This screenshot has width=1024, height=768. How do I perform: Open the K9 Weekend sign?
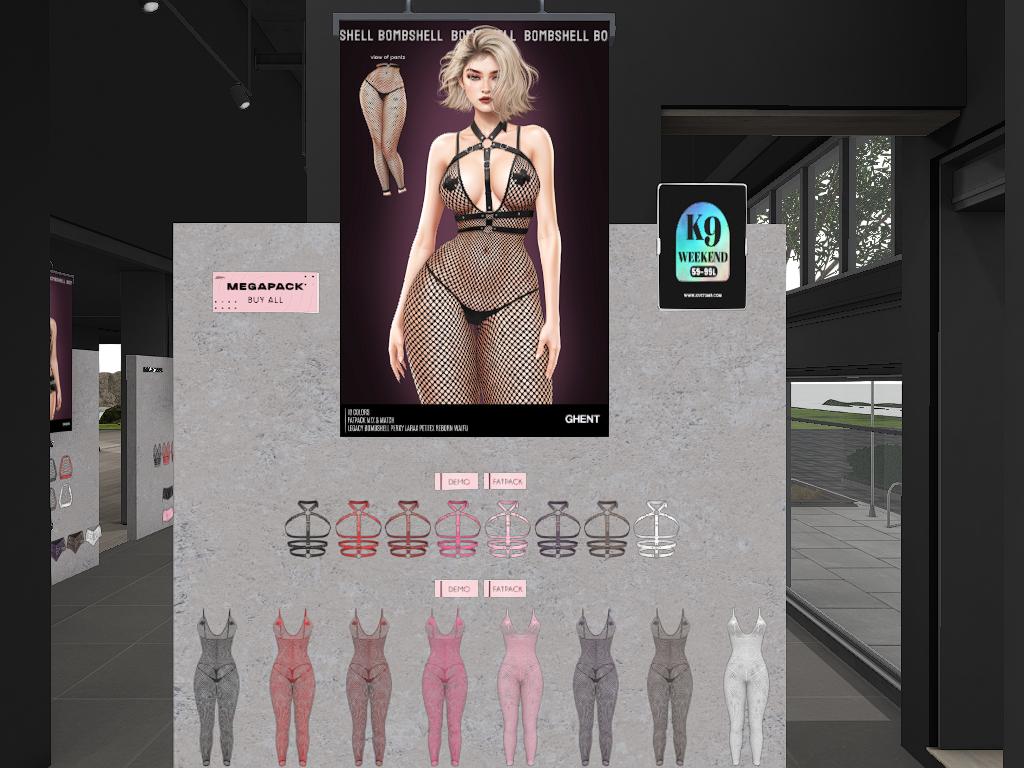click(x=702, y=246)
